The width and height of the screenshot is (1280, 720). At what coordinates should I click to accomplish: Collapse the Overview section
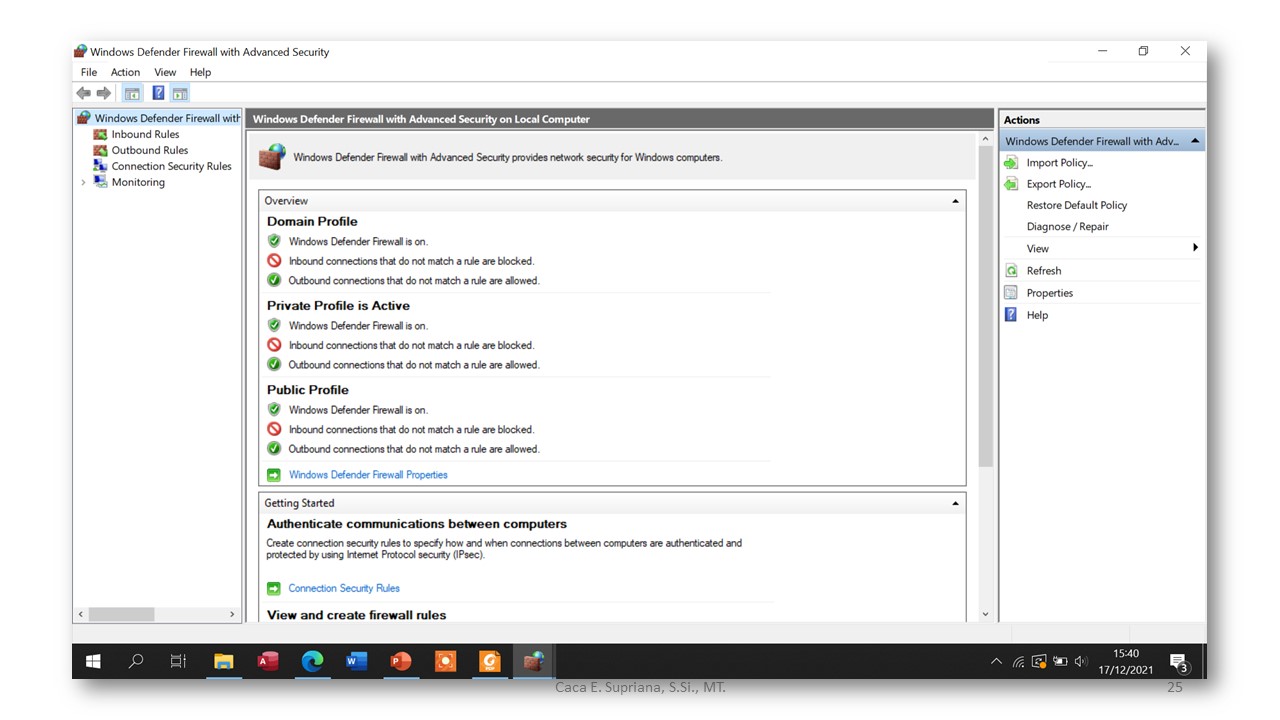955,201
